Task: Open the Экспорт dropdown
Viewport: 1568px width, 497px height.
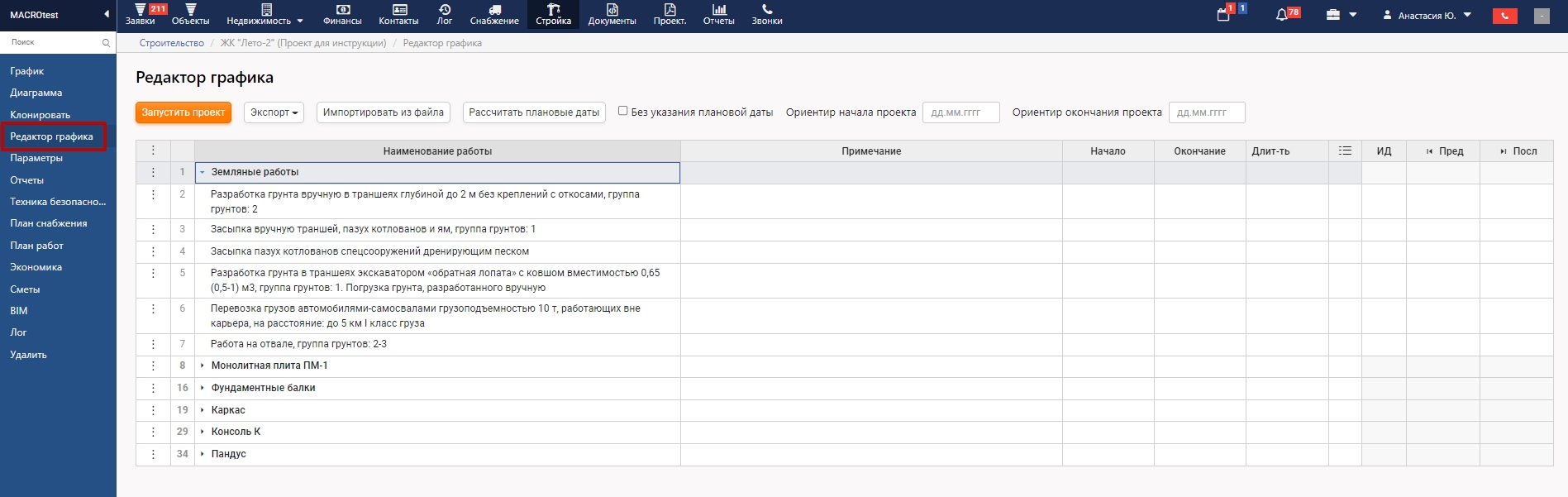Action: (274, 112)
